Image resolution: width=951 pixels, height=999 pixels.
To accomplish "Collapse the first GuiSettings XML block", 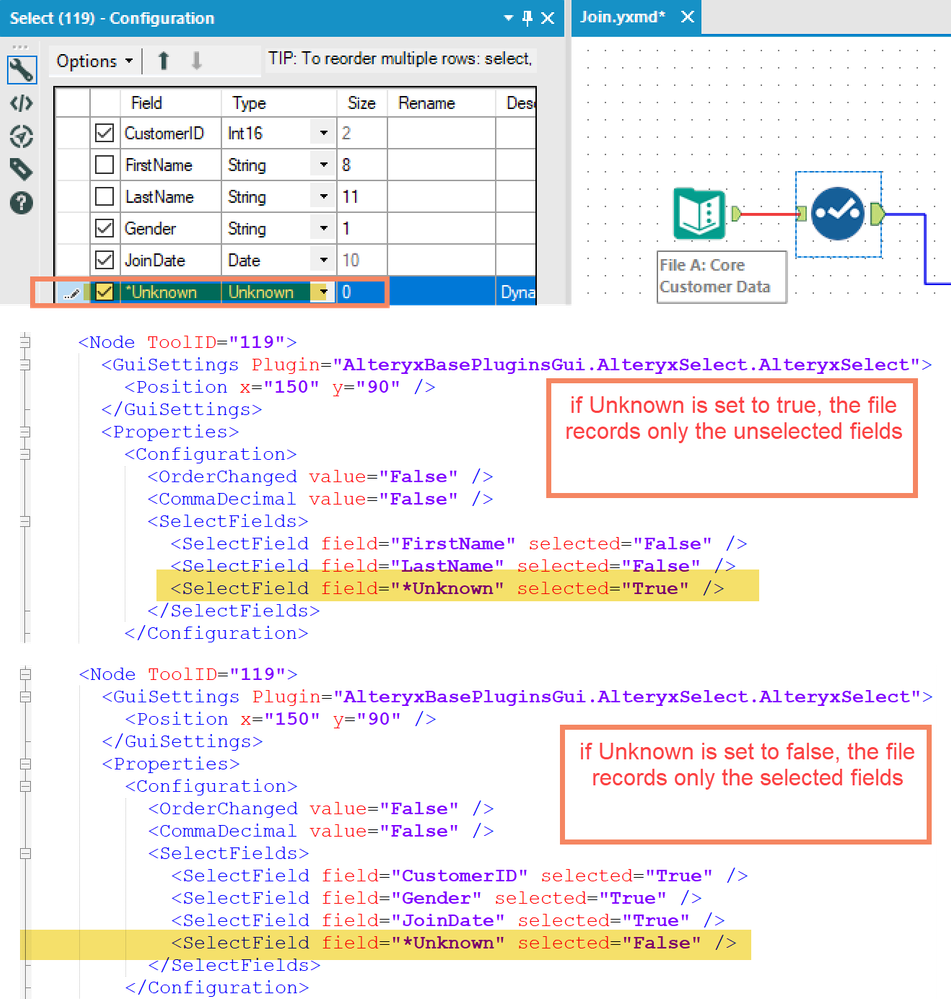I will click(25, 364).
